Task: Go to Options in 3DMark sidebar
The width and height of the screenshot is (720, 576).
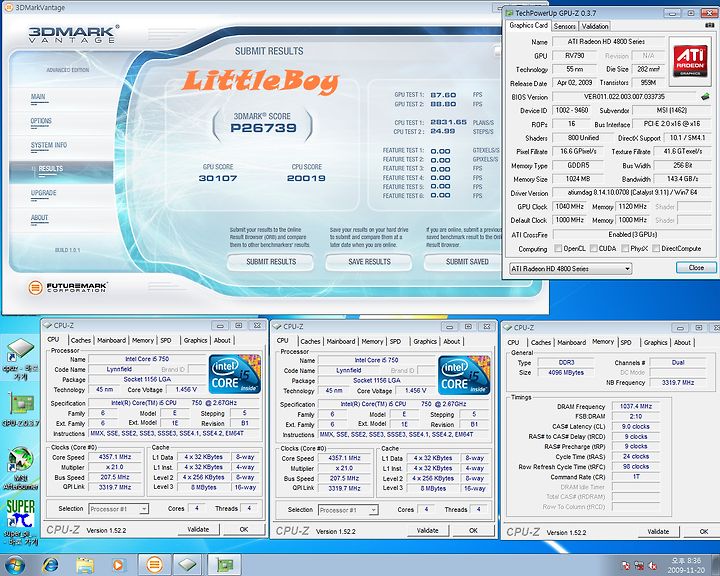Action: click(41, 121)
